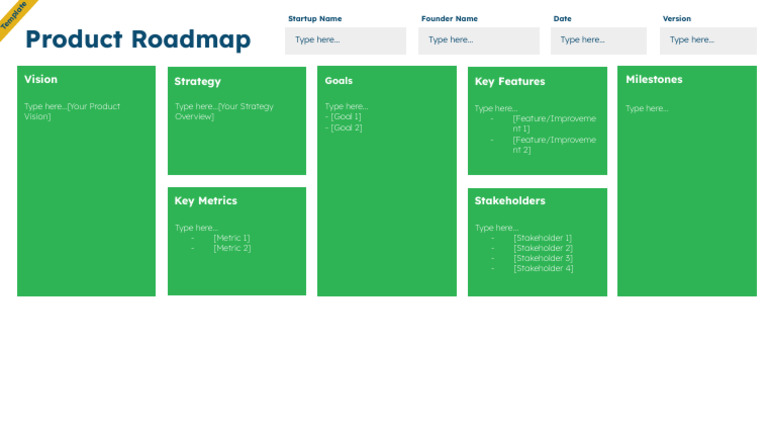Screen dimensions: 768x433
Task: Click 'Type here...' in the Key Features card
Action: (x=496, y=109)
